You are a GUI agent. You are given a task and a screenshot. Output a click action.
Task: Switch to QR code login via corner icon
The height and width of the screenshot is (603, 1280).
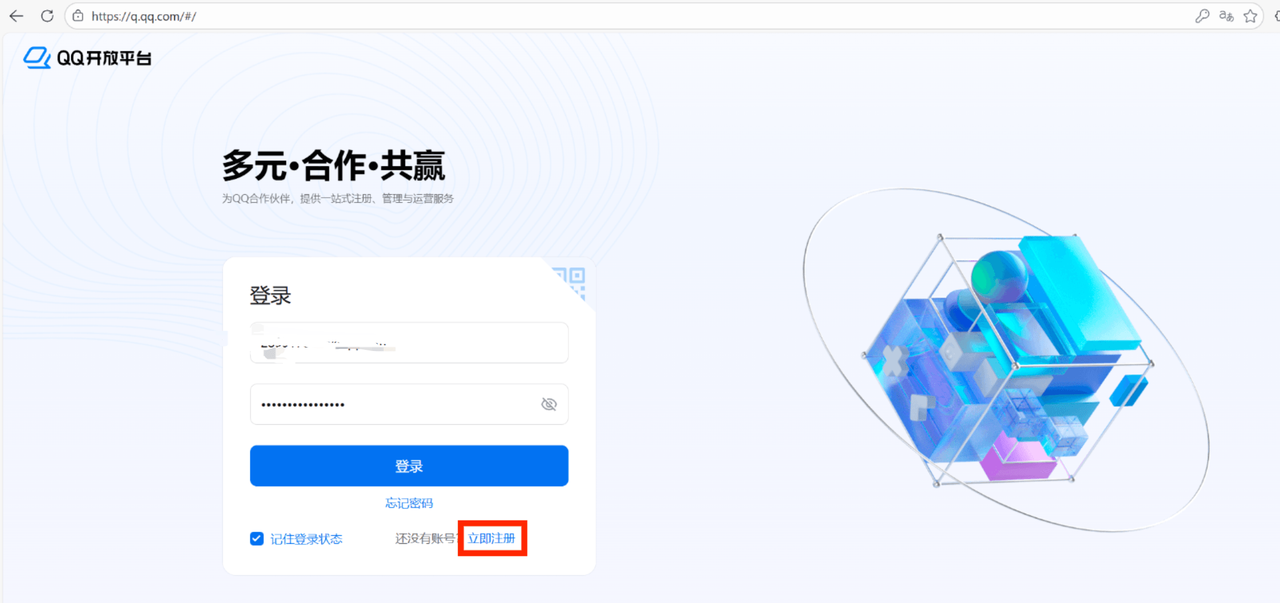coord(570,281)
